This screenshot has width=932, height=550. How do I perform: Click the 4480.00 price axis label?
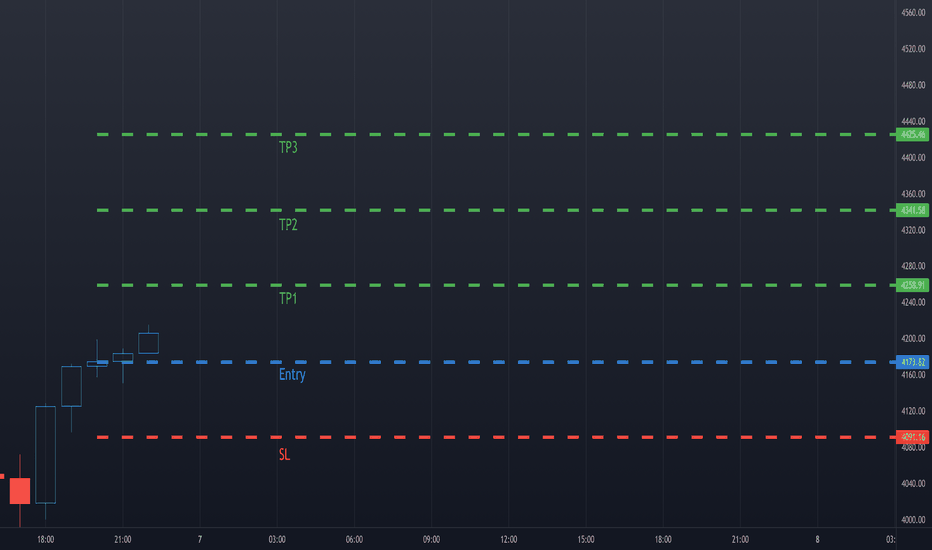click(x=913, y=85)
